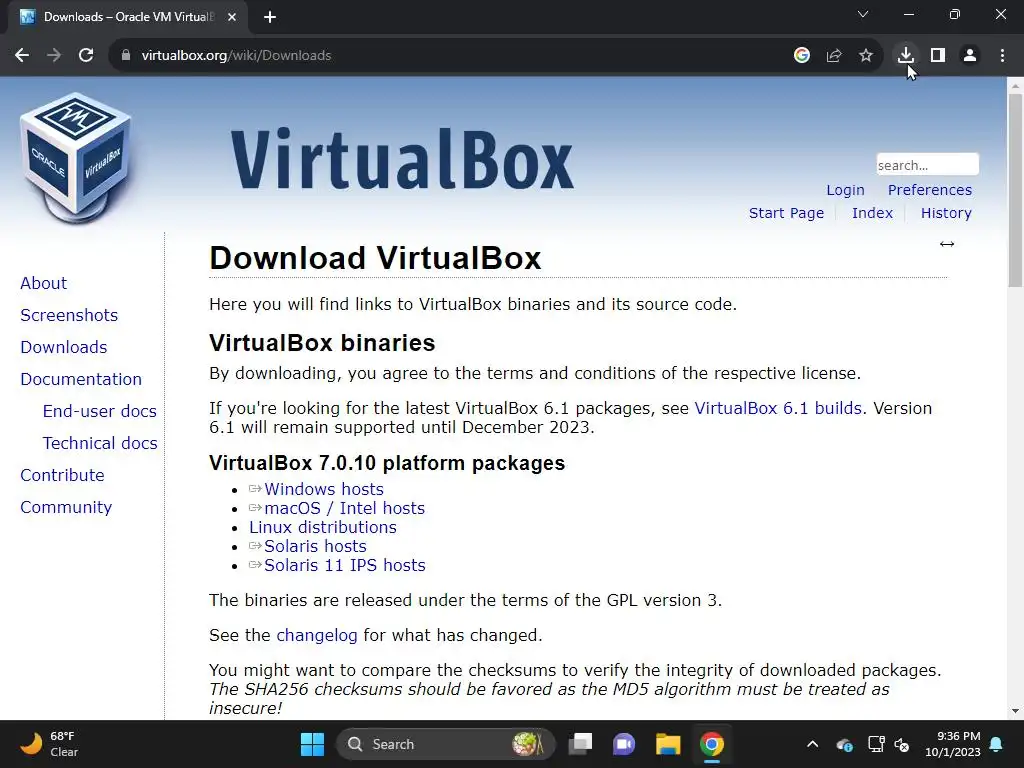Open the Google account icon in address bar
Screen dimensions: 1024x768
(x=801, y=56)
